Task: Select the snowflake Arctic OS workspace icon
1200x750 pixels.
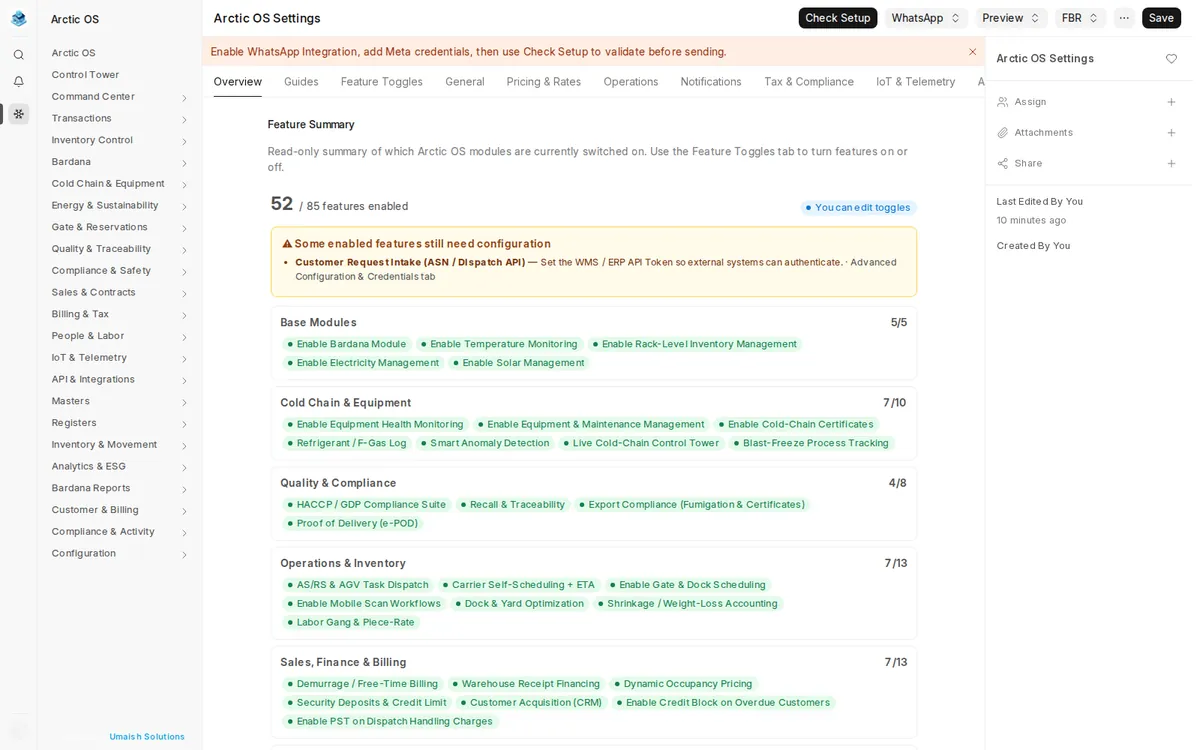Action: click(x=18, y=114)
